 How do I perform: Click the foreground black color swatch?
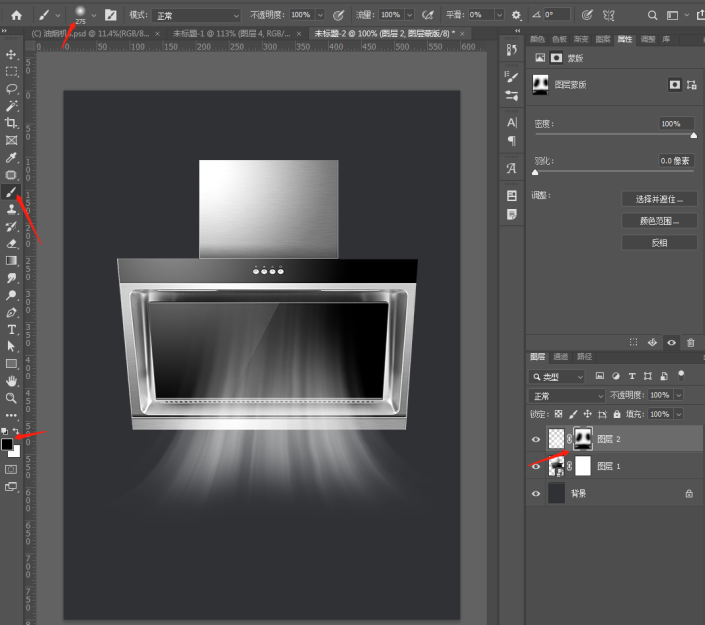coord(7,444)
